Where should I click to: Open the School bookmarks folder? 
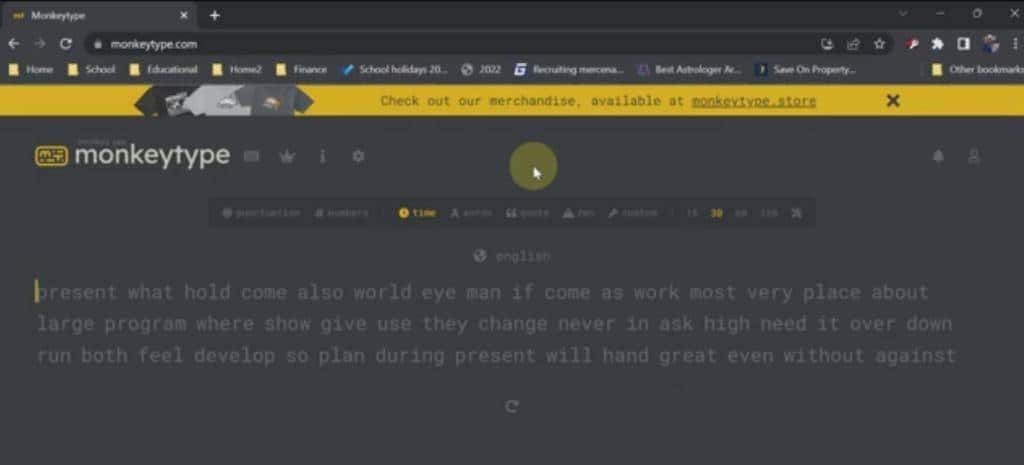click(x=91, y=69)
